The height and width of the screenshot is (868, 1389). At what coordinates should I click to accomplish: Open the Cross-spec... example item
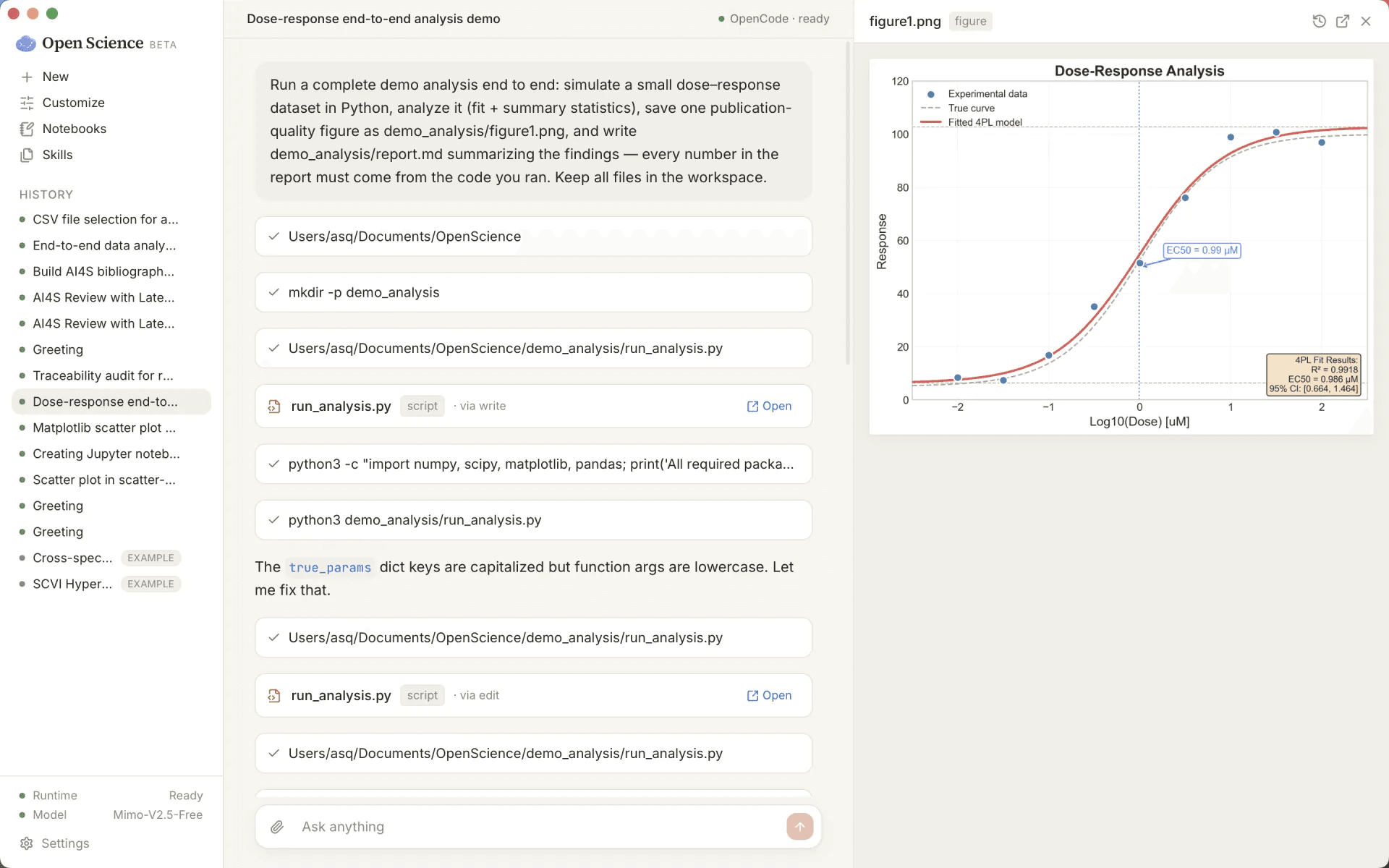pyautogui.click(x=111, y=558)
